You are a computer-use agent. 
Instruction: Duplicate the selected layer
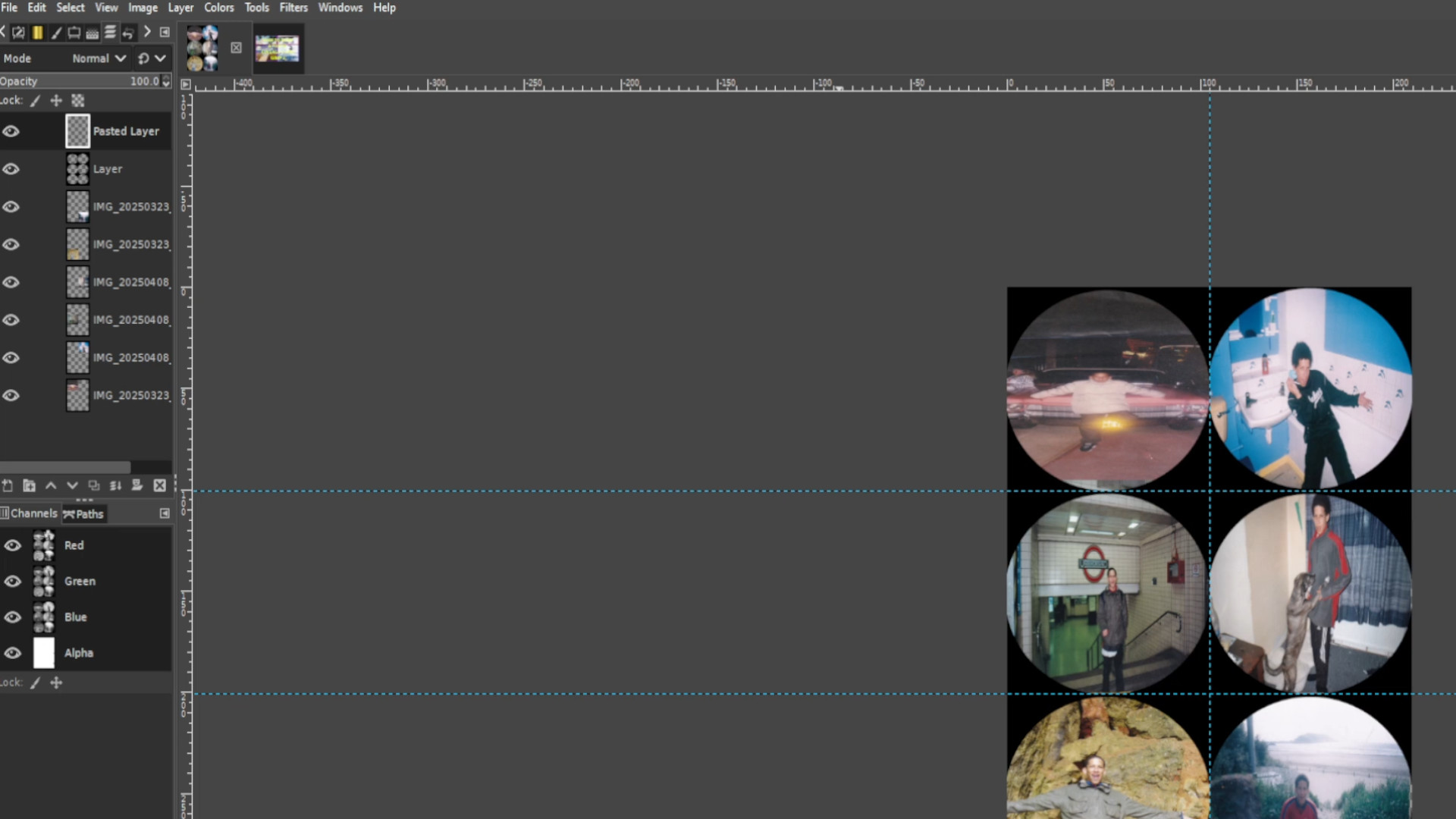(x=94, y=485)
